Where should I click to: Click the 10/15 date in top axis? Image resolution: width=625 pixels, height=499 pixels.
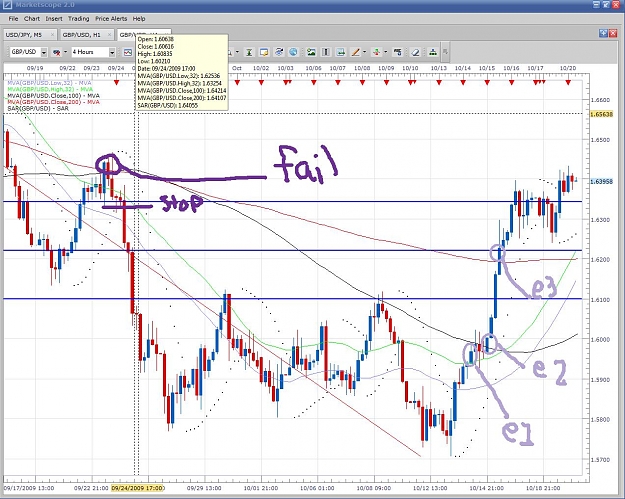point(487,68)
